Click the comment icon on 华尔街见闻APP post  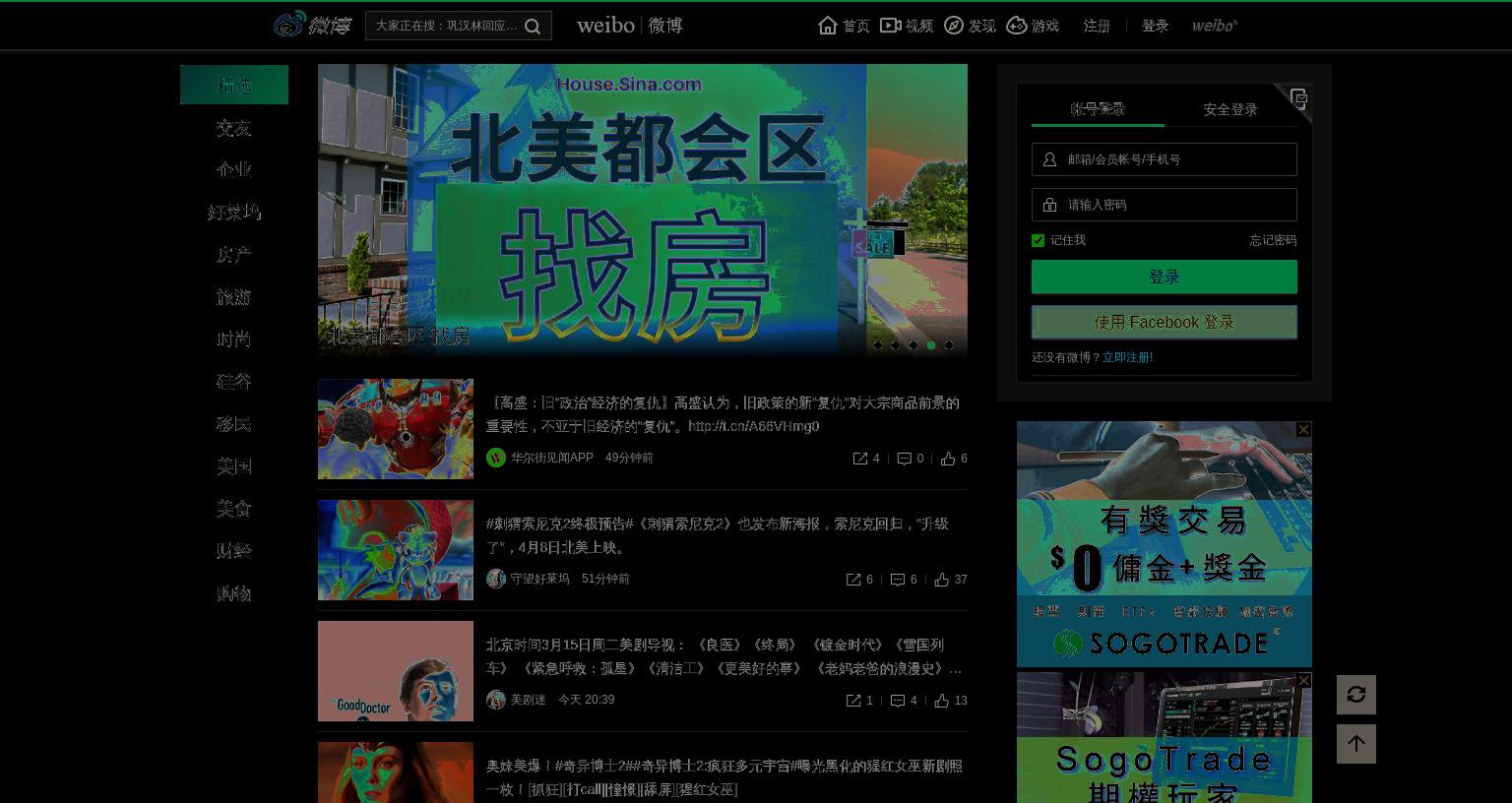904,459
